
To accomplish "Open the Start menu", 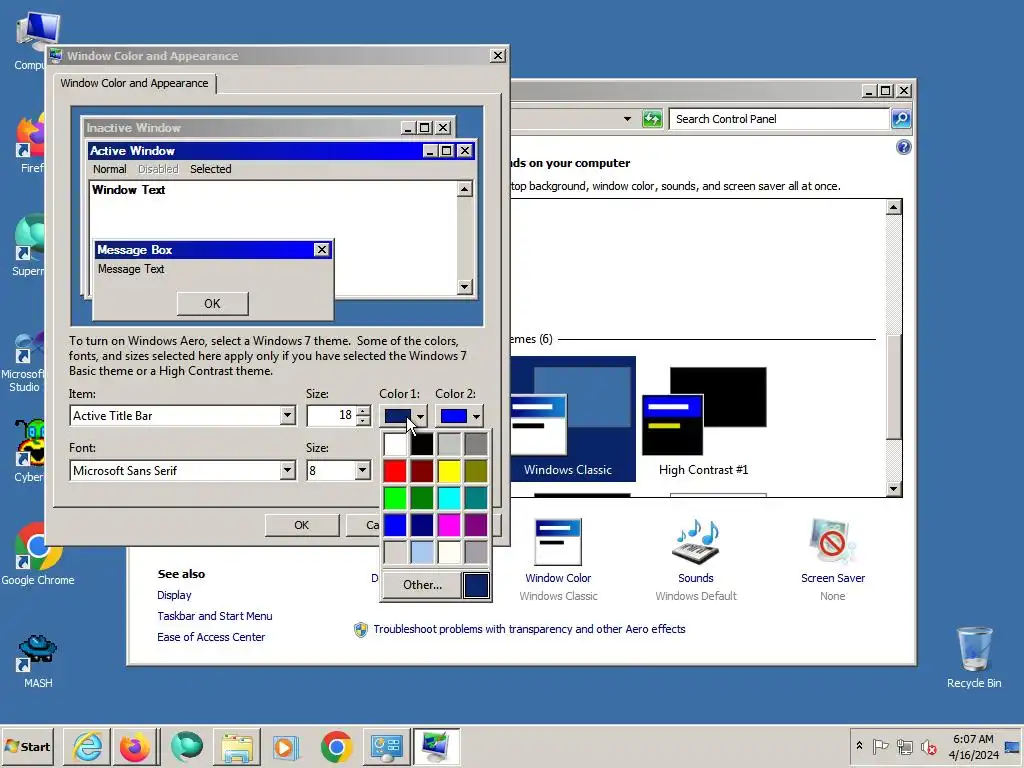I will (x=27, y=746).
